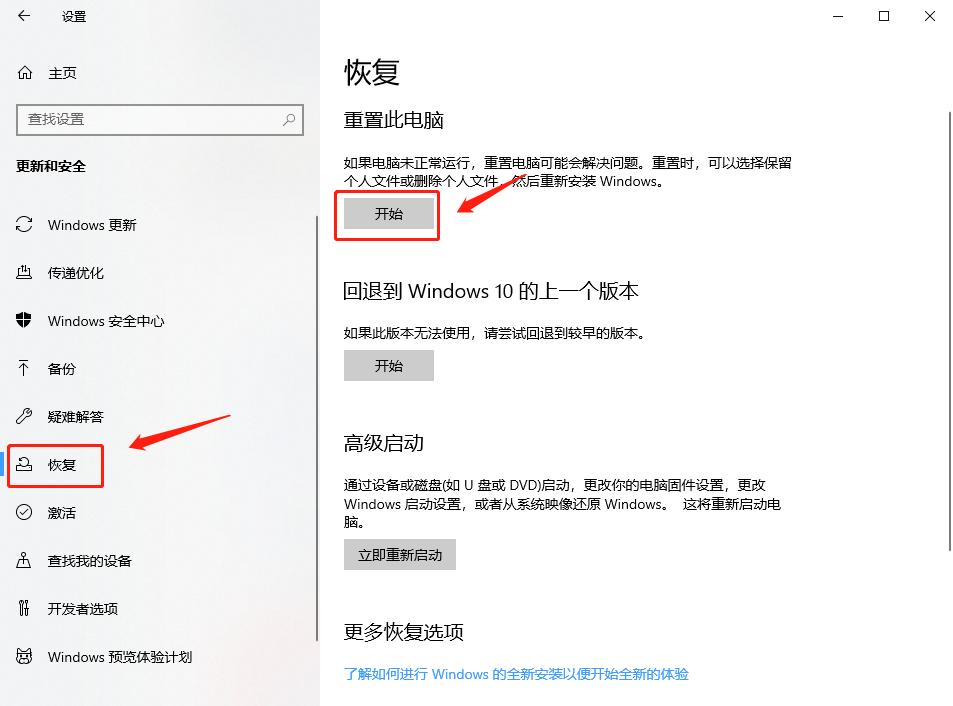Image resolution: width=953 pixels, height=706 pixels.
Task: Click 开始 under 回退到 Windows 10
Action: click(x=389, y=366)
